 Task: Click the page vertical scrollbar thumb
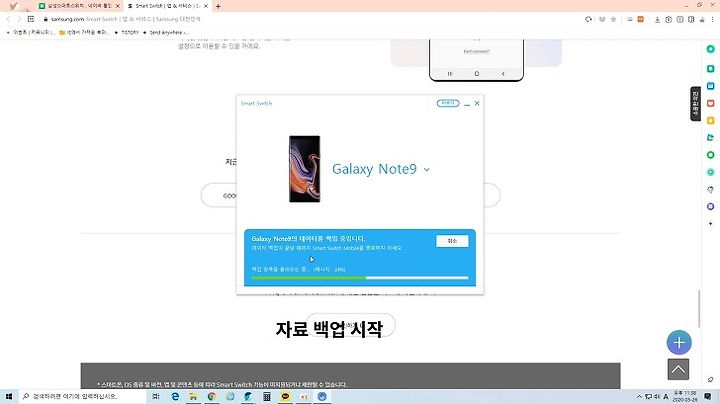699,309
